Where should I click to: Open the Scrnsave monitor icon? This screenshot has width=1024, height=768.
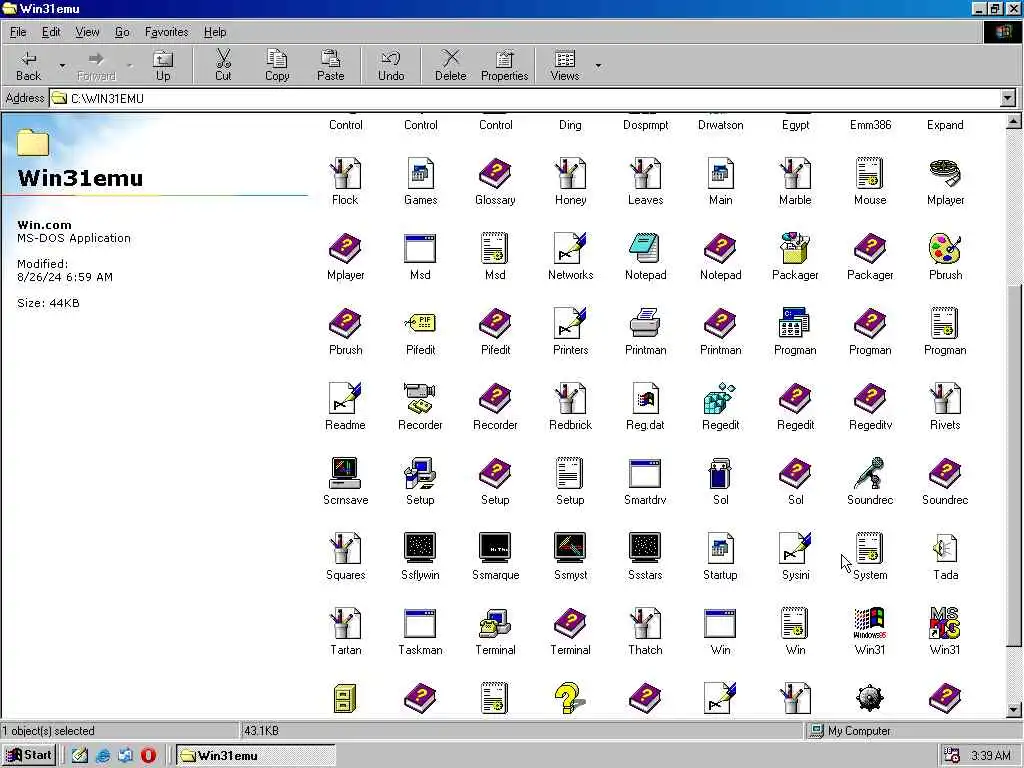click(345, 474)
